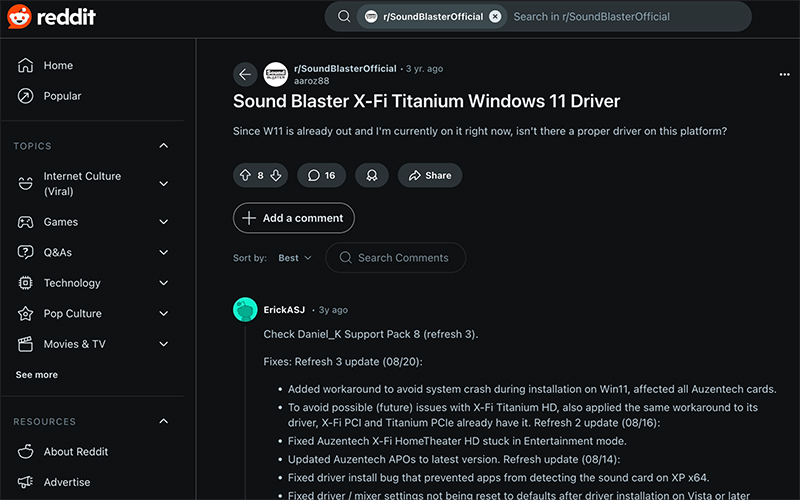Open ErickASJ's avatar
The width and height of the screenshot is (800, 500).
pos(245,310)
